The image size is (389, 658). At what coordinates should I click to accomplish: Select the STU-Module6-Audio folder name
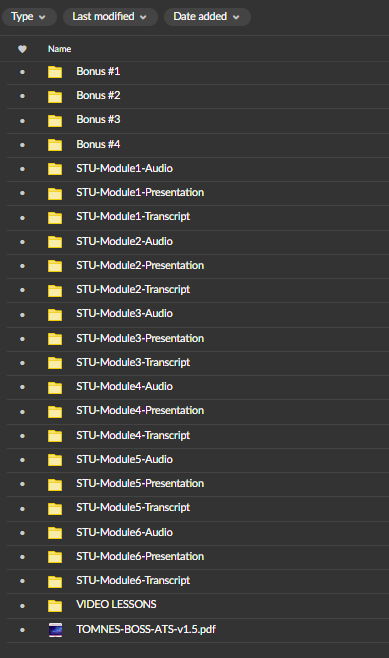[x=124, y=533]
